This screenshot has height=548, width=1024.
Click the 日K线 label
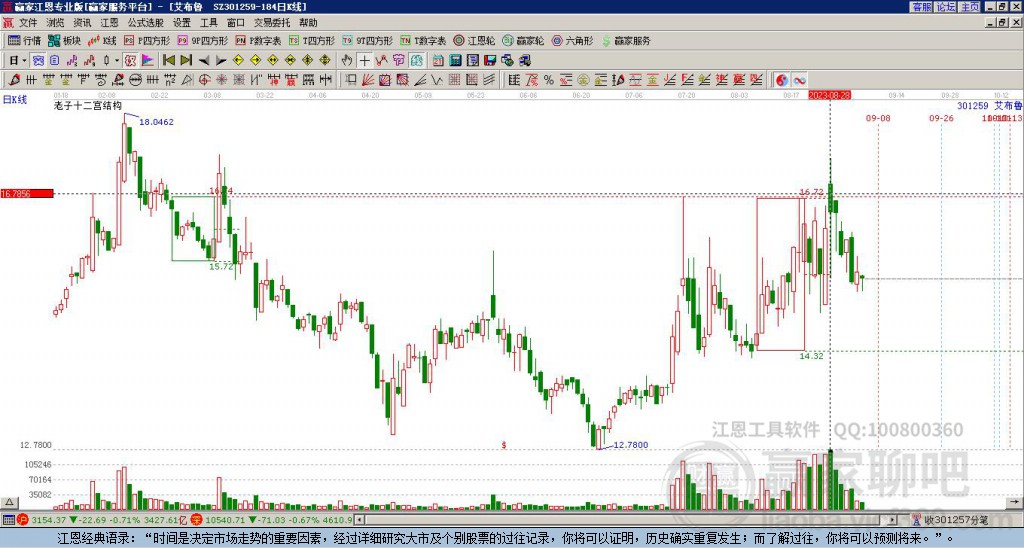(15, 99)
